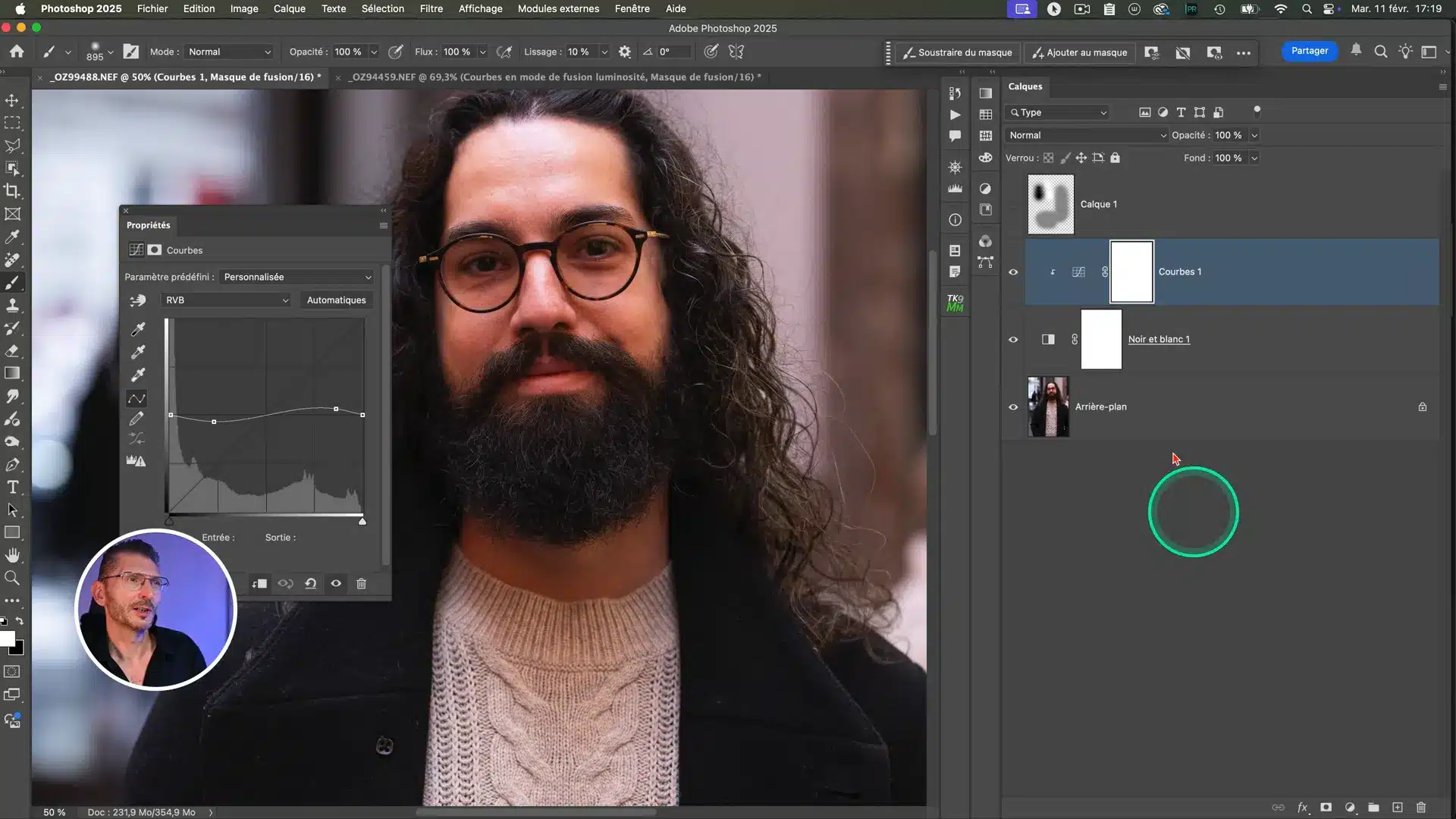The height and width of the screenshot is (819, 1456).
Task: Toggle symmetry paint butterfly icon
Action: [x=736, y=52]
